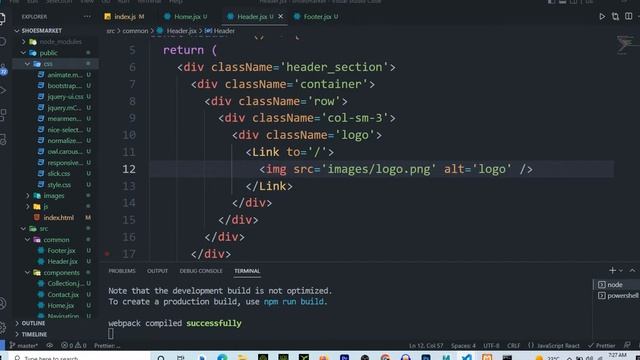
Task: Open the errors and warnings counter in the status bar
Action: 74,346
